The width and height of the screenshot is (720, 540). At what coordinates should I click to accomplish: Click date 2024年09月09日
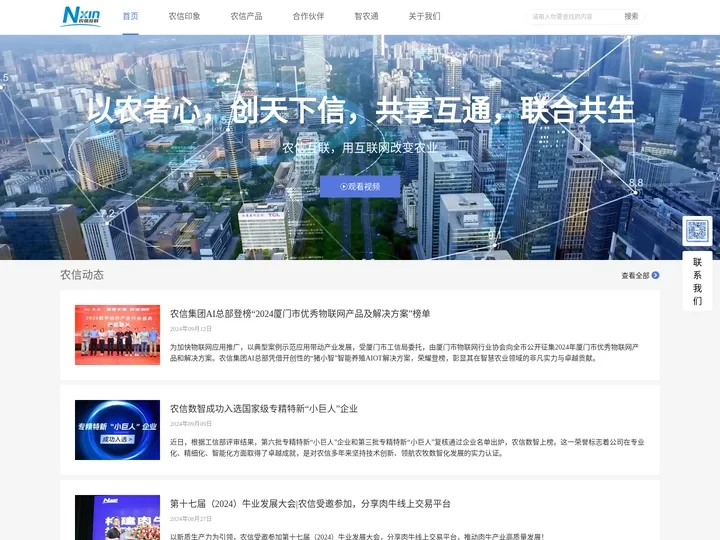tap(191, 424)
